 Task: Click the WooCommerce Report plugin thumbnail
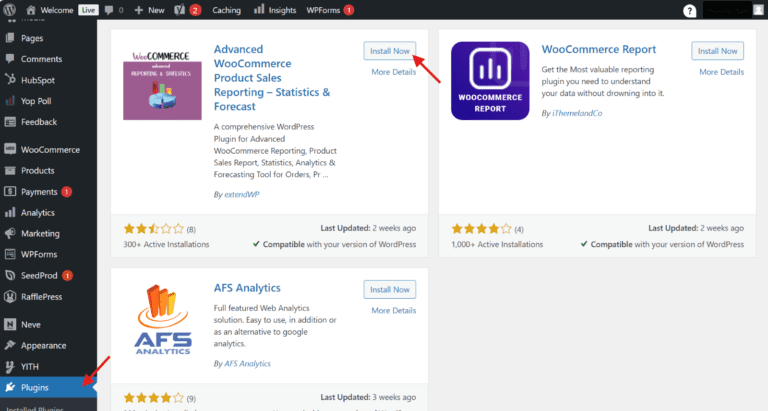click(490, 81)
